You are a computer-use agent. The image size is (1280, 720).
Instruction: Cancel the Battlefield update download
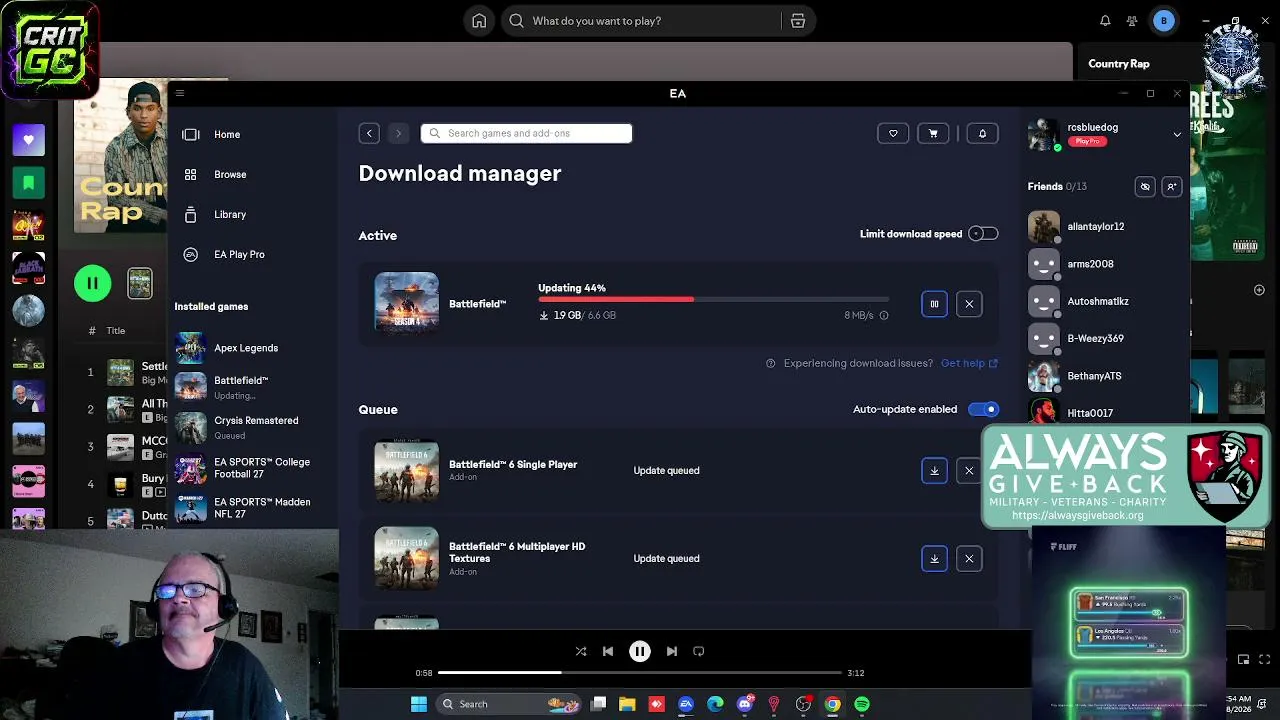tap(969, 304)
